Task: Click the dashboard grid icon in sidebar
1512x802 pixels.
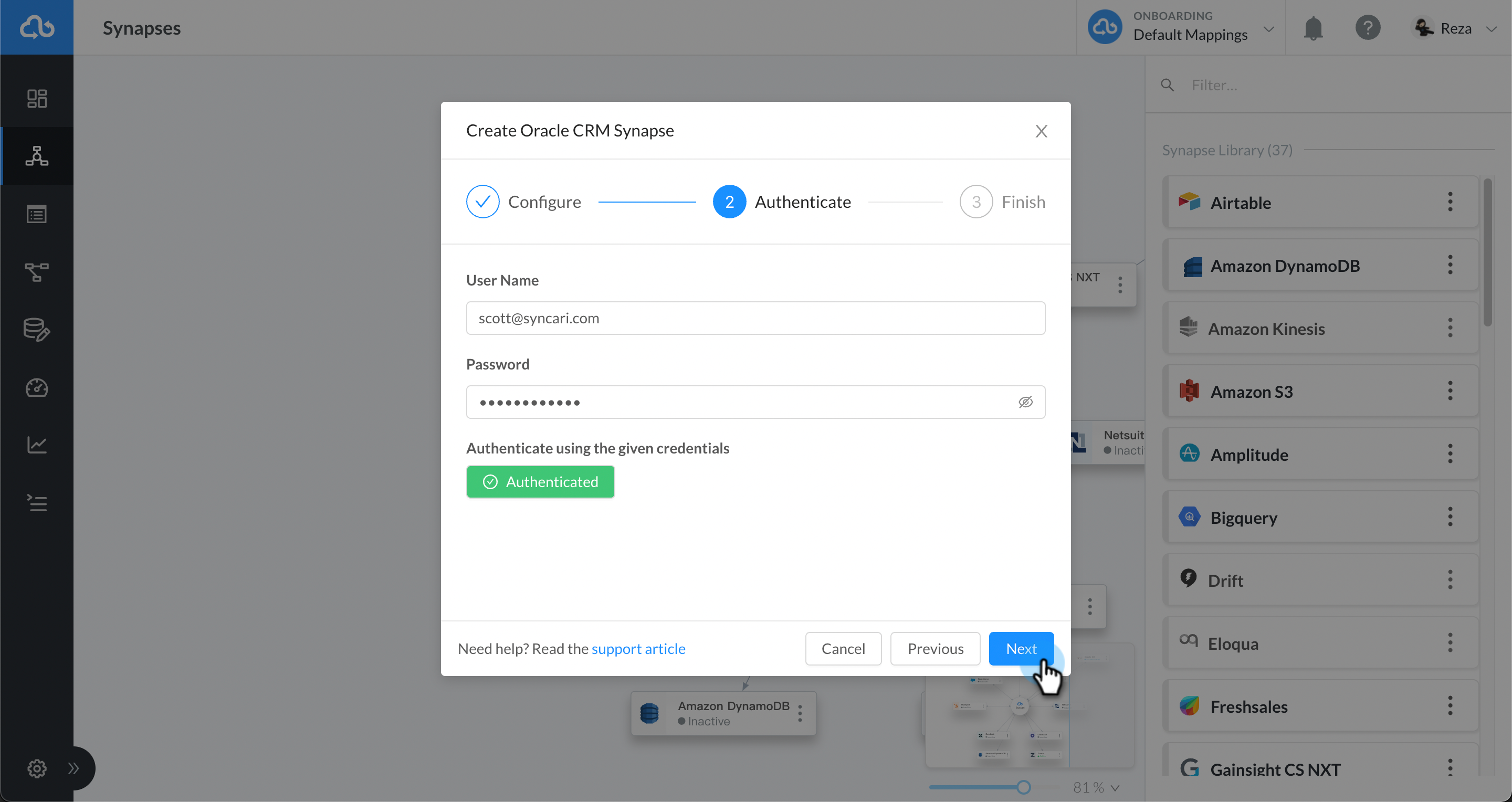Action: pos(37,98)
